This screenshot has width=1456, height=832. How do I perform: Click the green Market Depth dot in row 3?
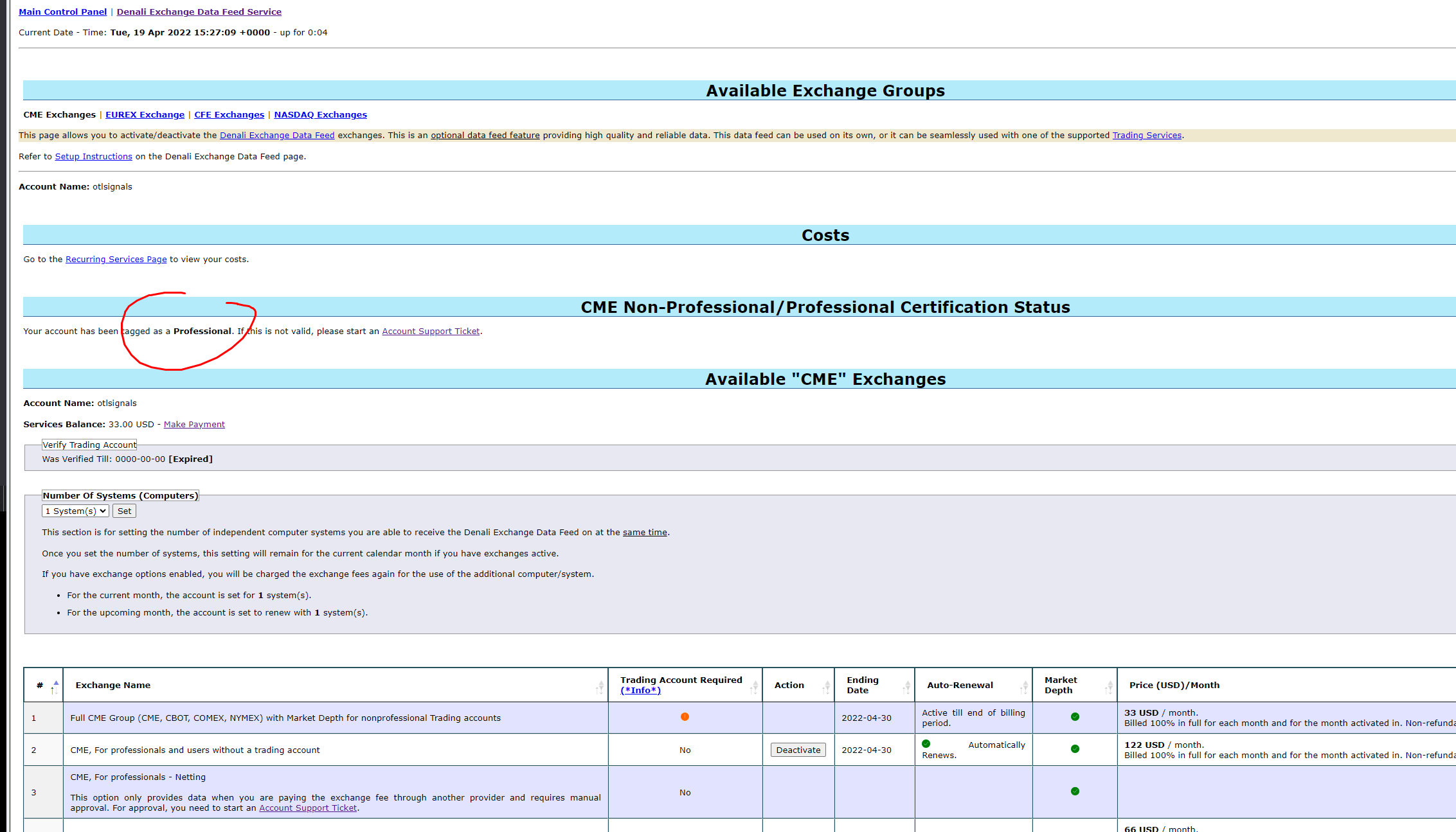(1075, 792)
